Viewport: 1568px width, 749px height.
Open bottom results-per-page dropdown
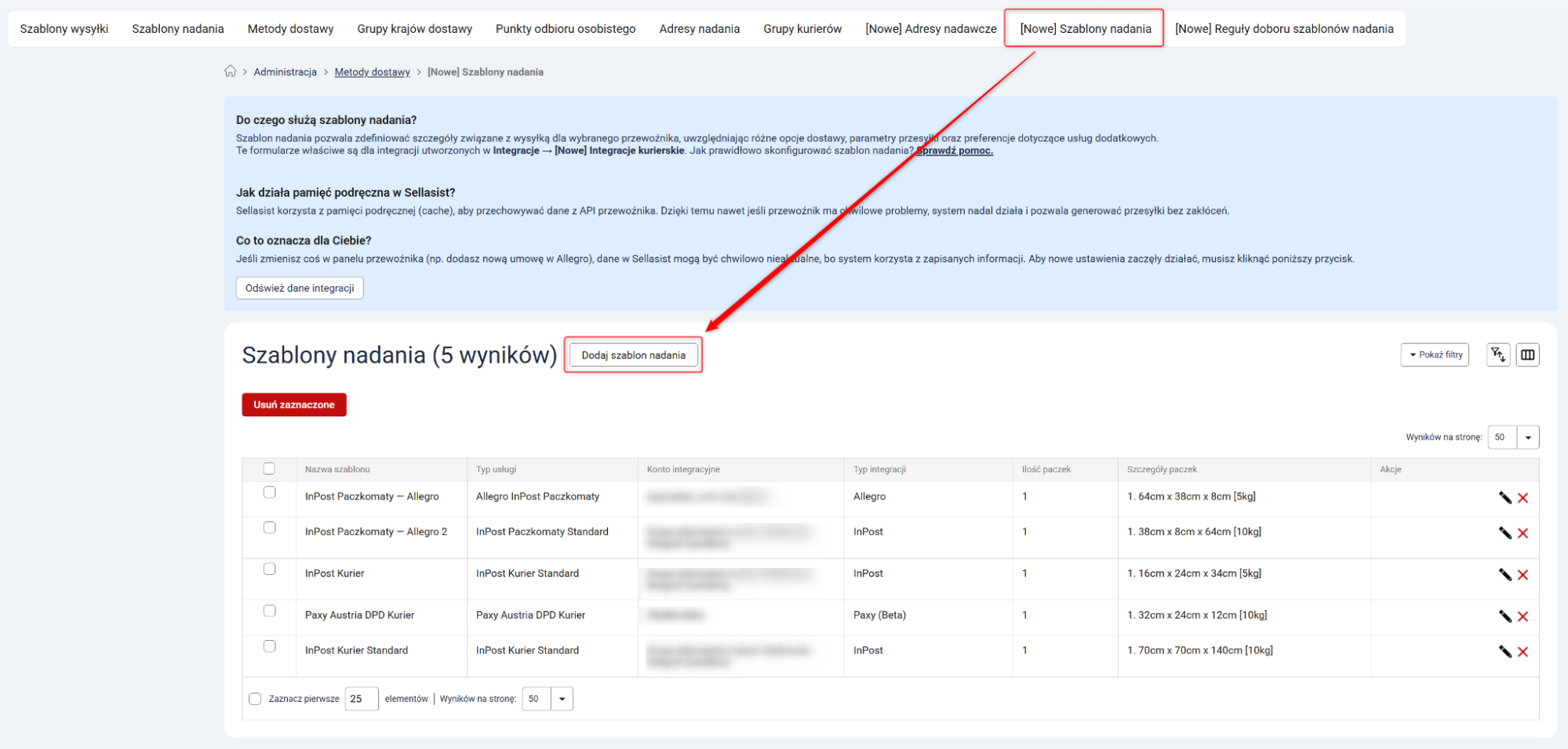[562, 699]
